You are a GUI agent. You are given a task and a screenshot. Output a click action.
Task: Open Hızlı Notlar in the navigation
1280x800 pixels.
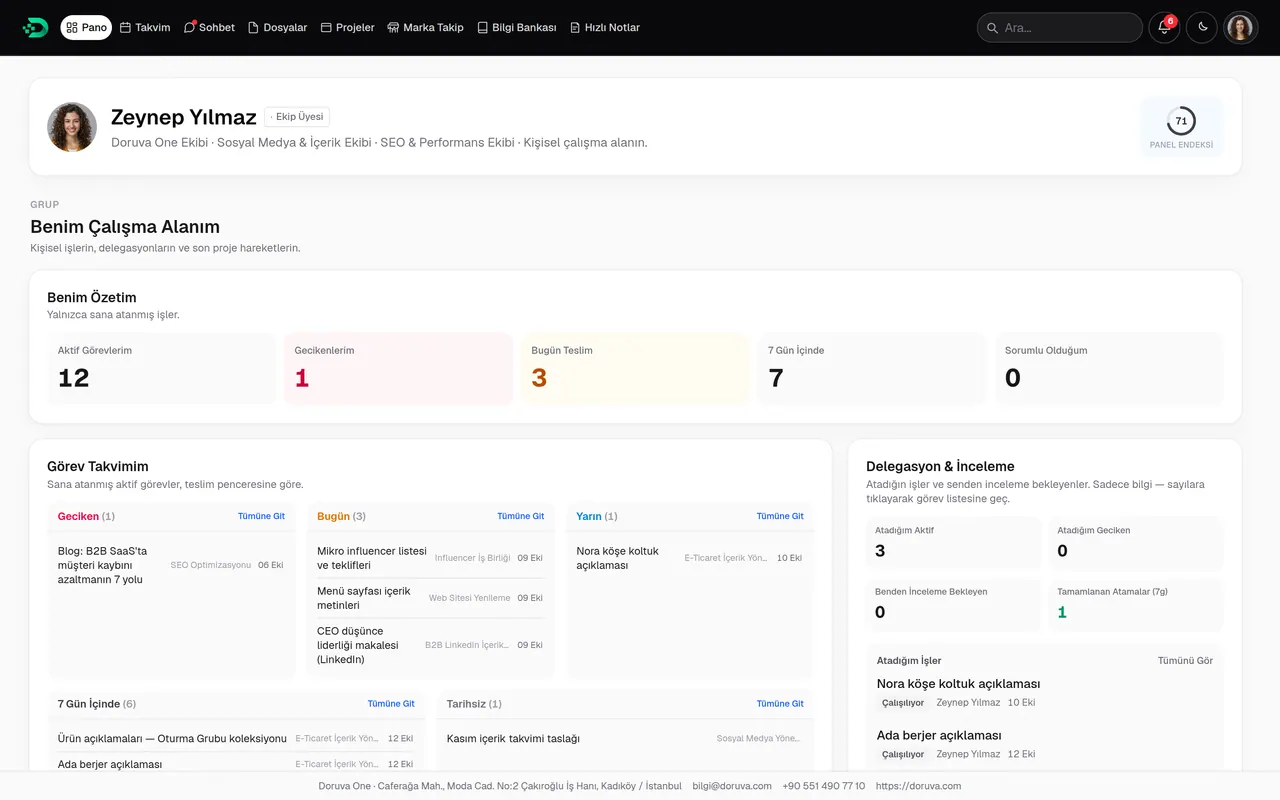pos(604,28)
